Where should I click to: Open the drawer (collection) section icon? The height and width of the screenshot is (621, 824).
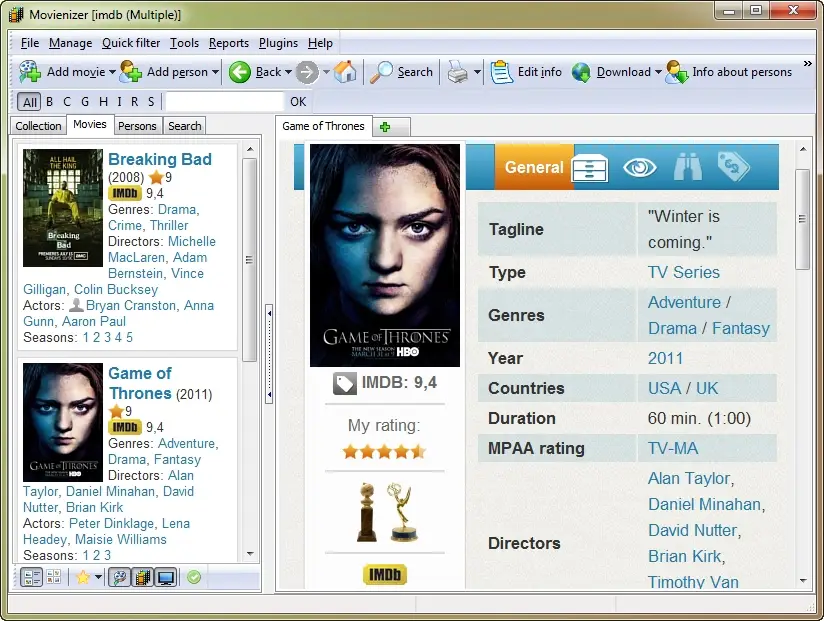590,168
